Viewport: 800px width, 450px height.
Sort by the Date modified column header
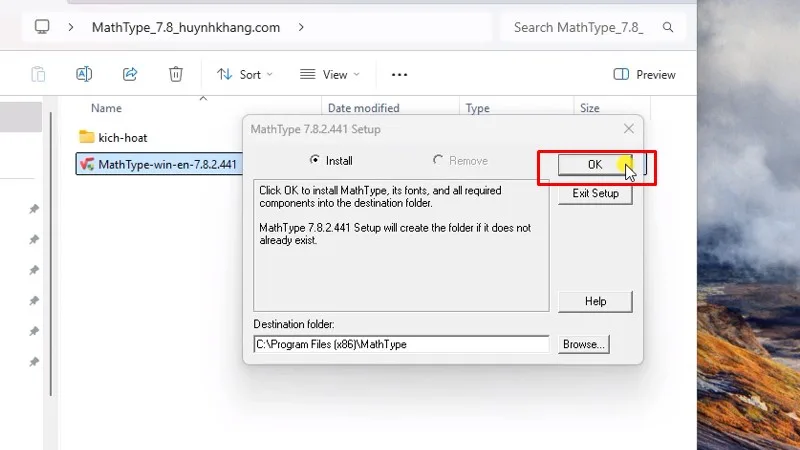[x=363, y=108]
